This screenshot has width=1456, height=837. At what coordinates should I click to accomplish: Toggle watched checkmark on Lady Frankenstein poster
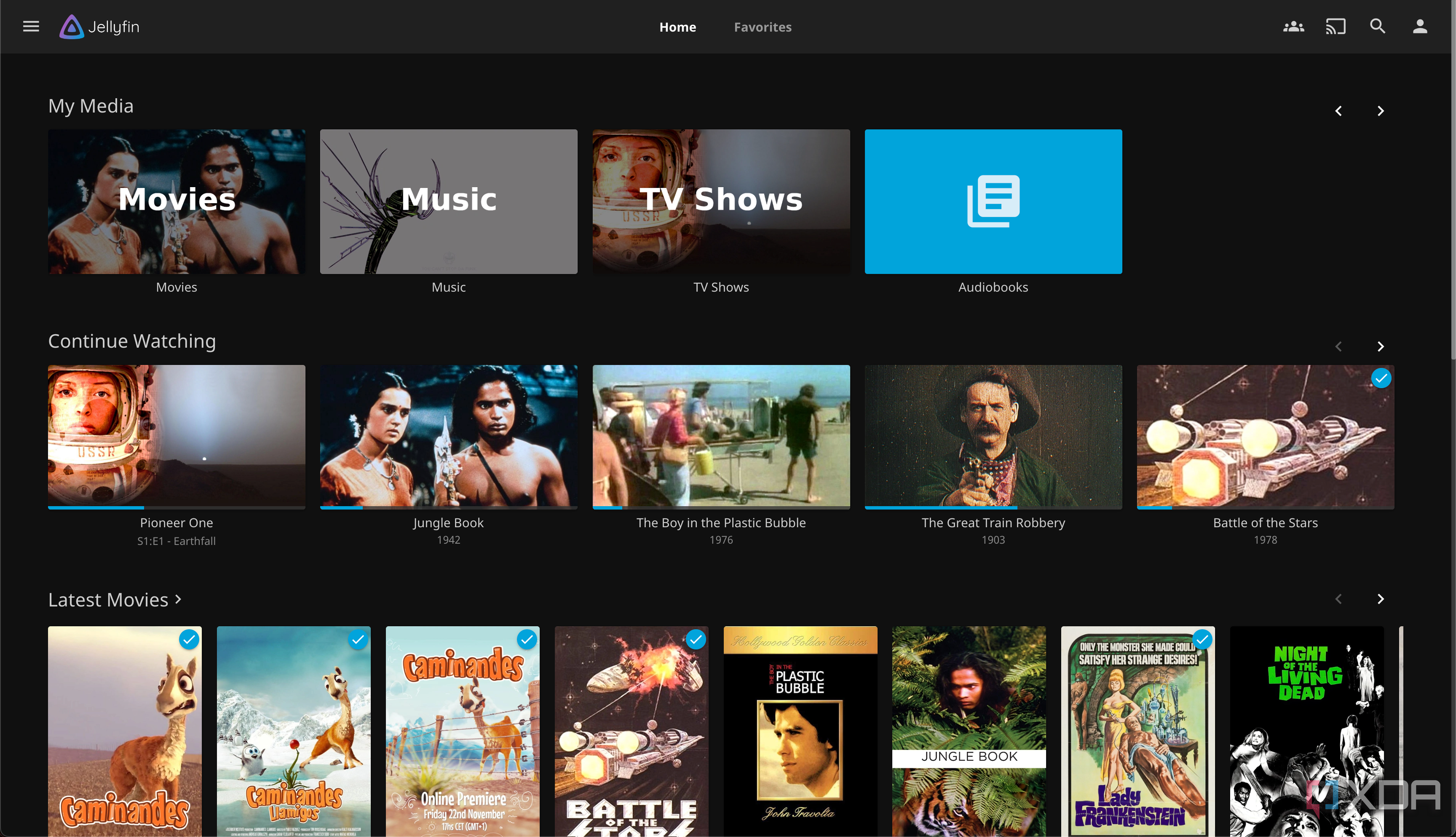tap(1202, 639)
